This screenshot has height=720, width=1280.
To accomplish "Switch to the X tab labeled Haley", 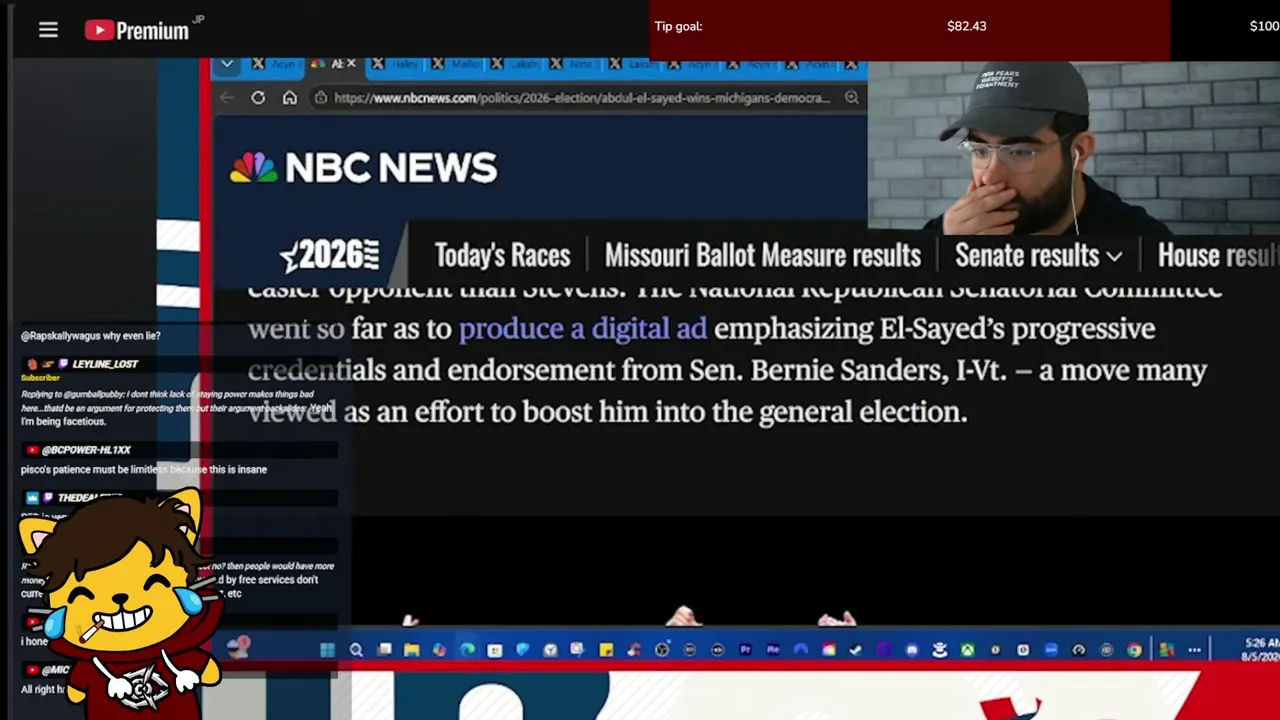I will [394, 64].
